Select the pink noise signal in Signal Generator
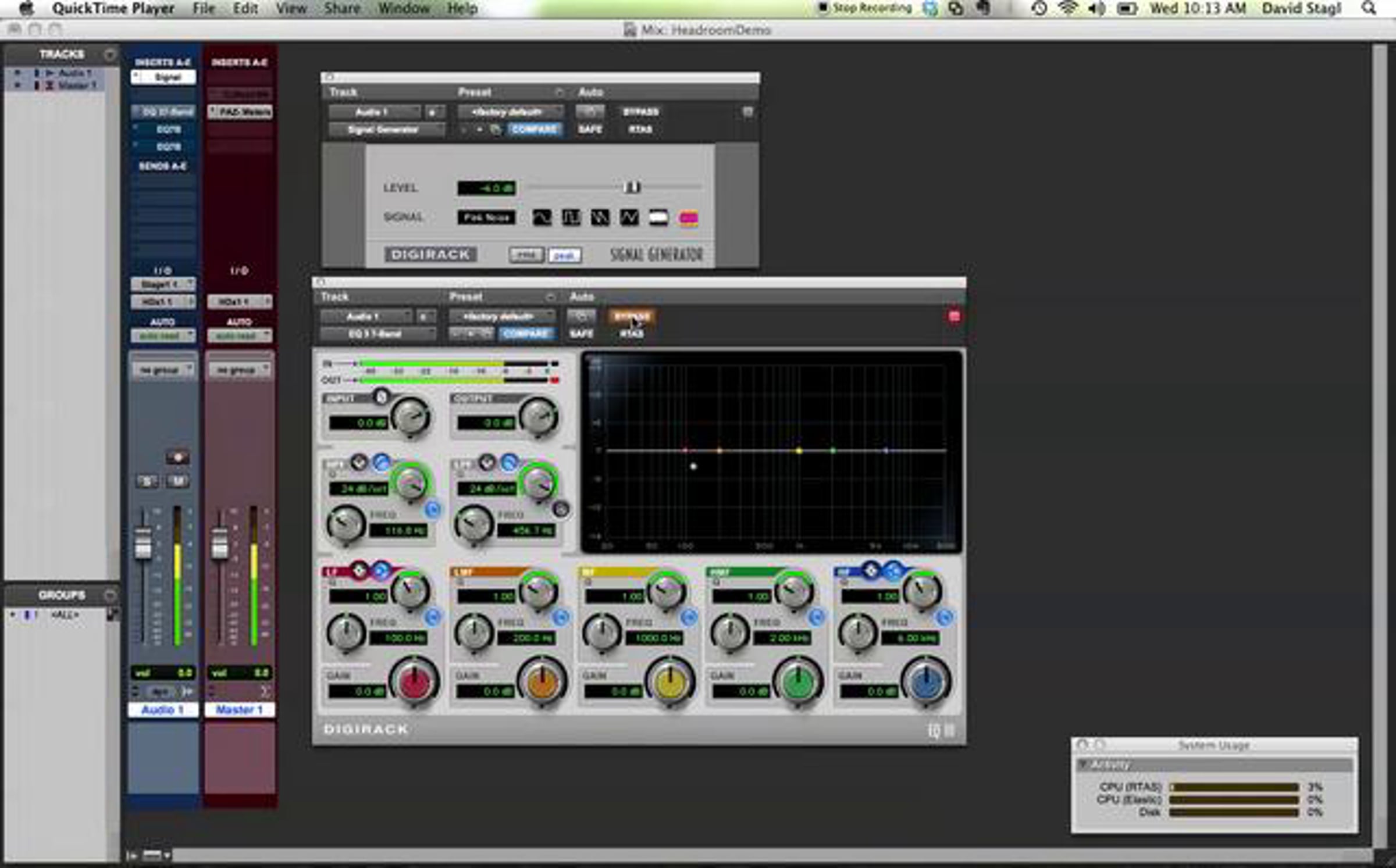This screenshot has width=1396, height=868. [x=688, y=217]
